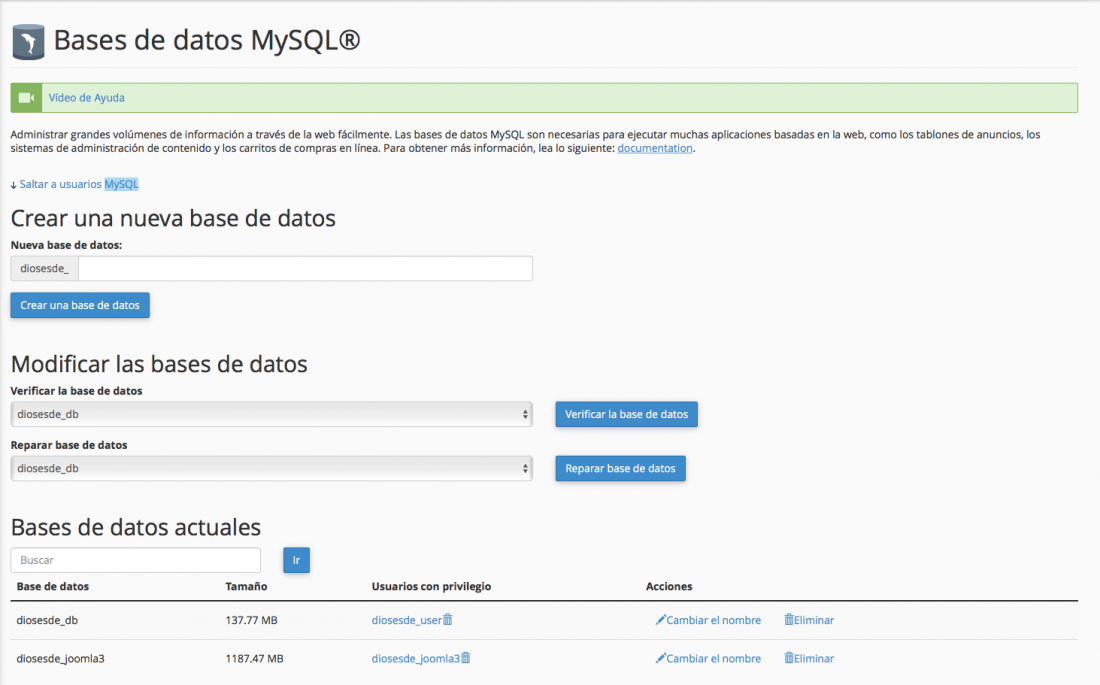
Task: Click the diosesde_ prefix label
Action: [44, 268]
